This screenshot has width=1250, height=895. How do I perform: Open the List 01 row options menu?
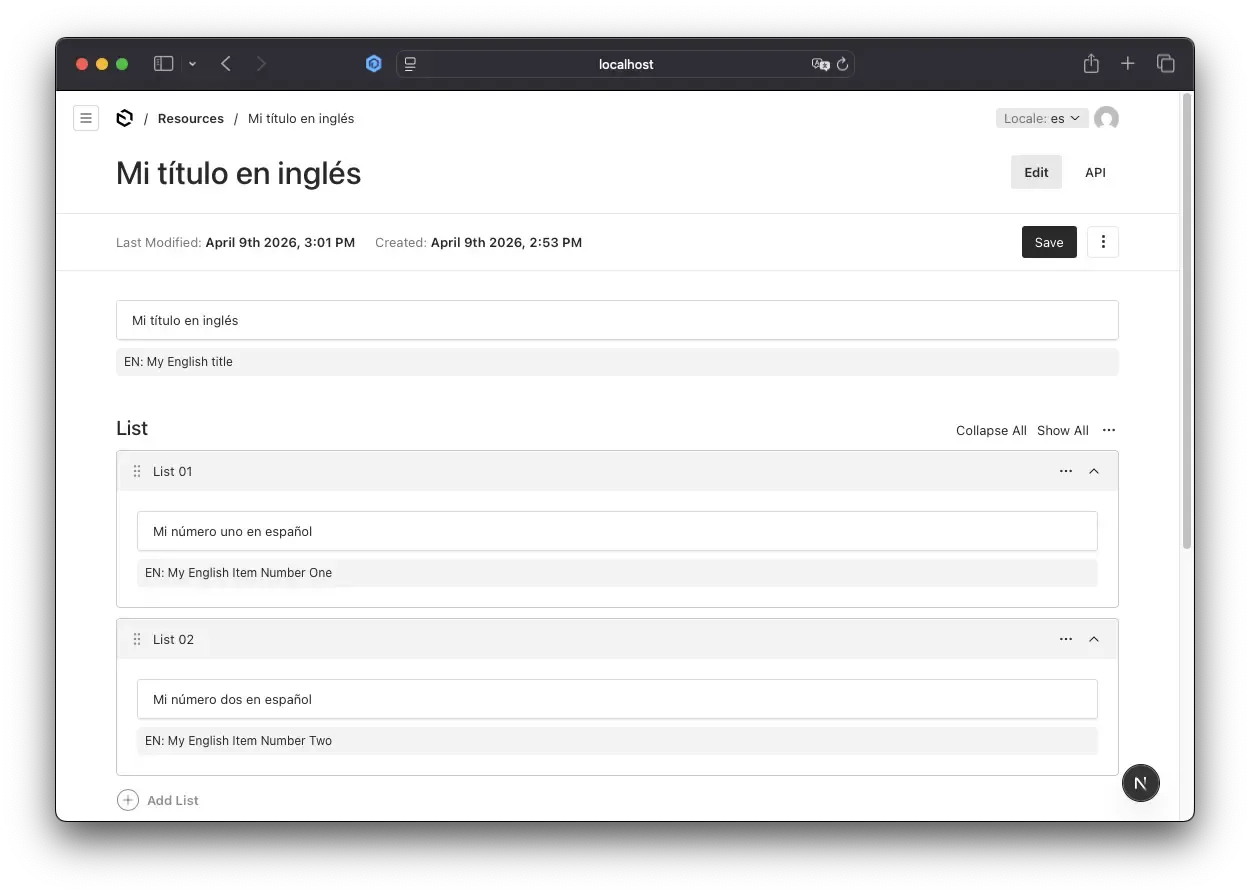click(x=1065, y=471)
